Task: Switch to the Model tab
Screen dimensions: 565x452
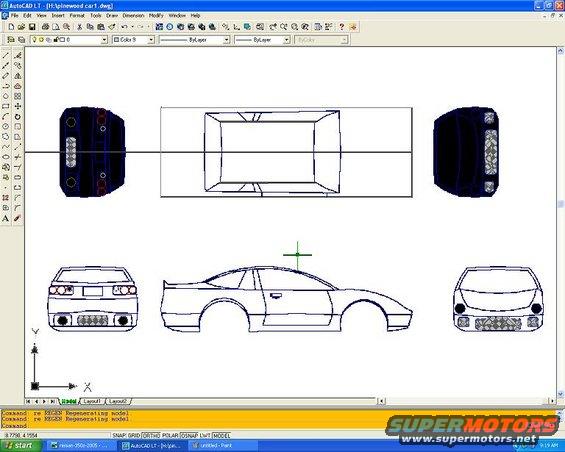Action: (69, 401)
